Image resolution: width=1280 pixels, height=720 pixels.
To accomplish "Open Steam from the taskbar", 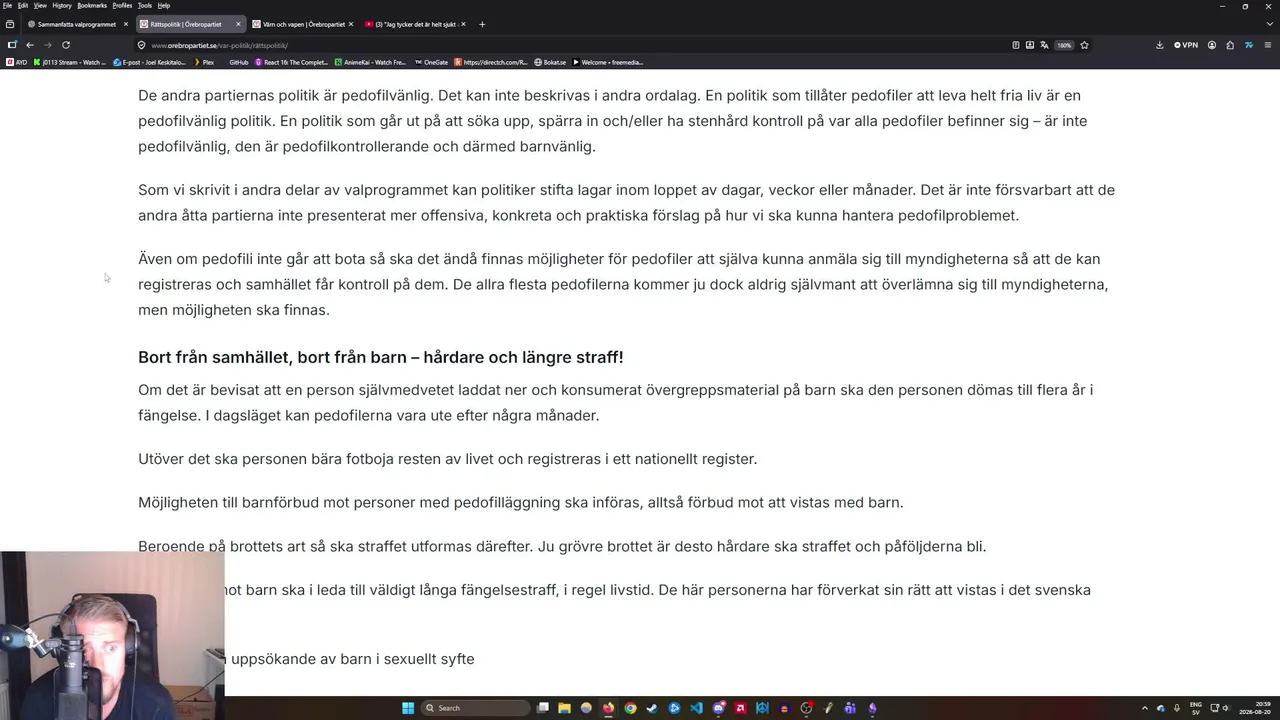I will coord(652,708).
